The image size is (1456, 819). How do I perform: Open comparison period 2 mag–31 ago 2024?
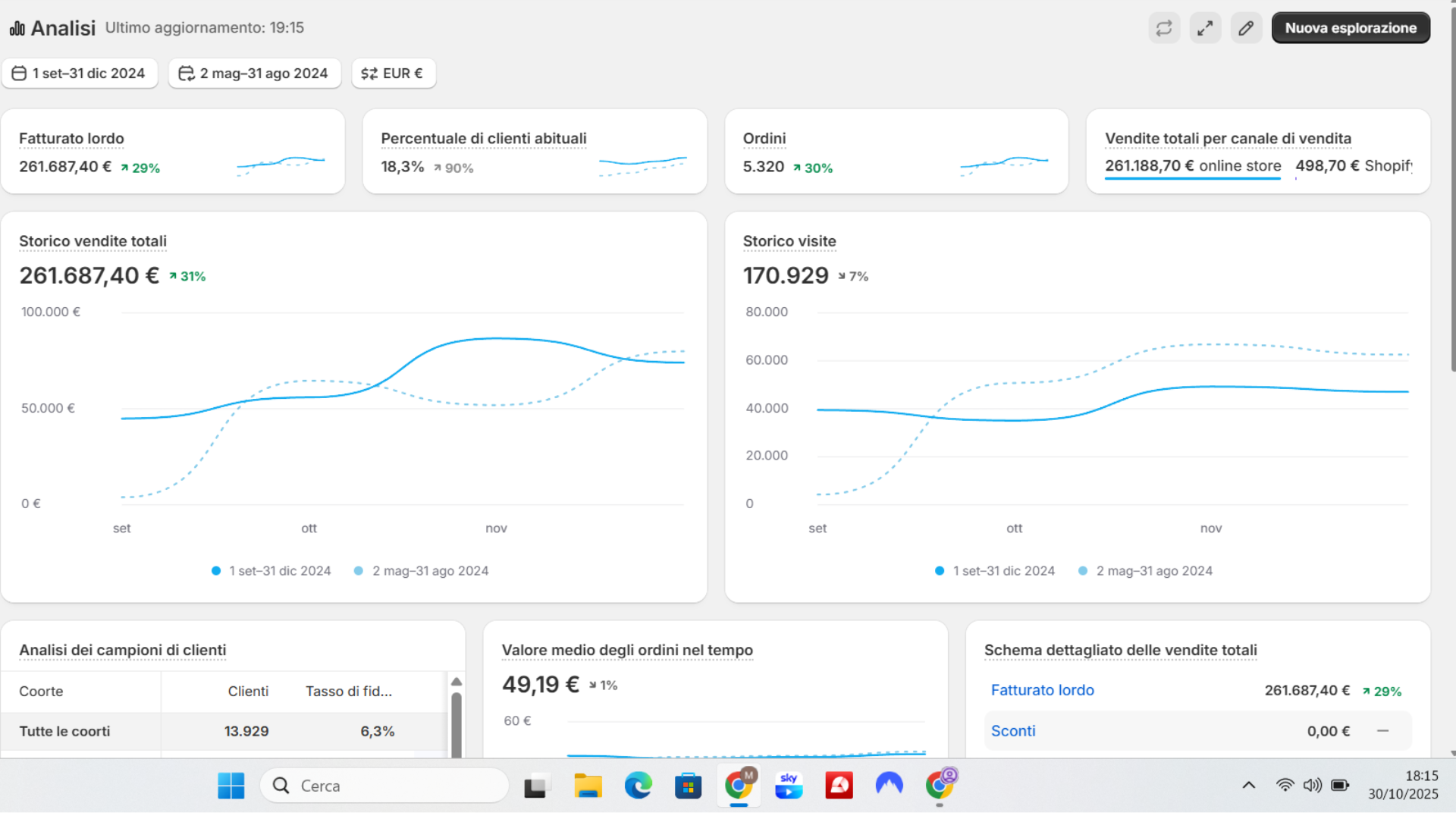point(255,74)
